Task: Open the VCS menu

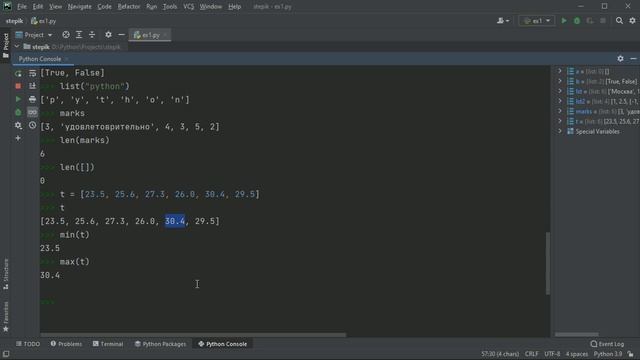Action: pos(188,7)
